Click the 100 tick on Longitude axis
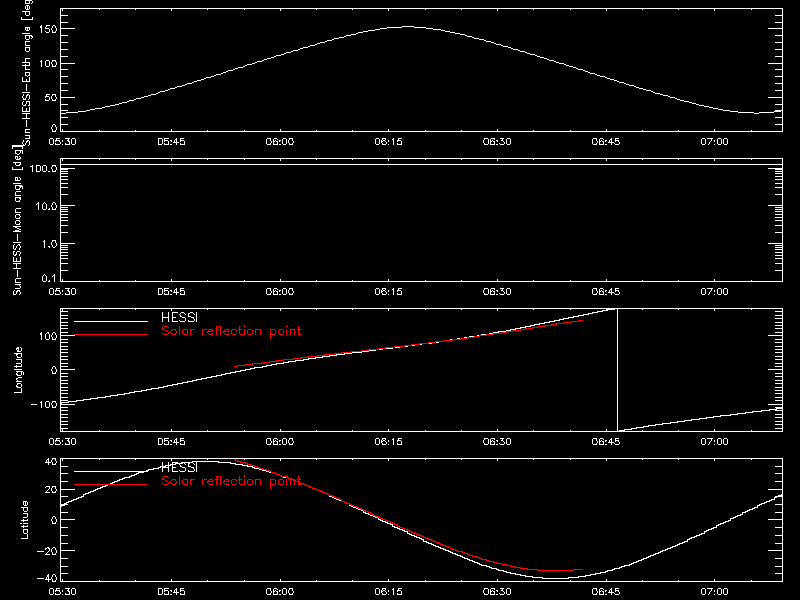The height and width of the screenshot is (600, 800). [x=48, y=336]
